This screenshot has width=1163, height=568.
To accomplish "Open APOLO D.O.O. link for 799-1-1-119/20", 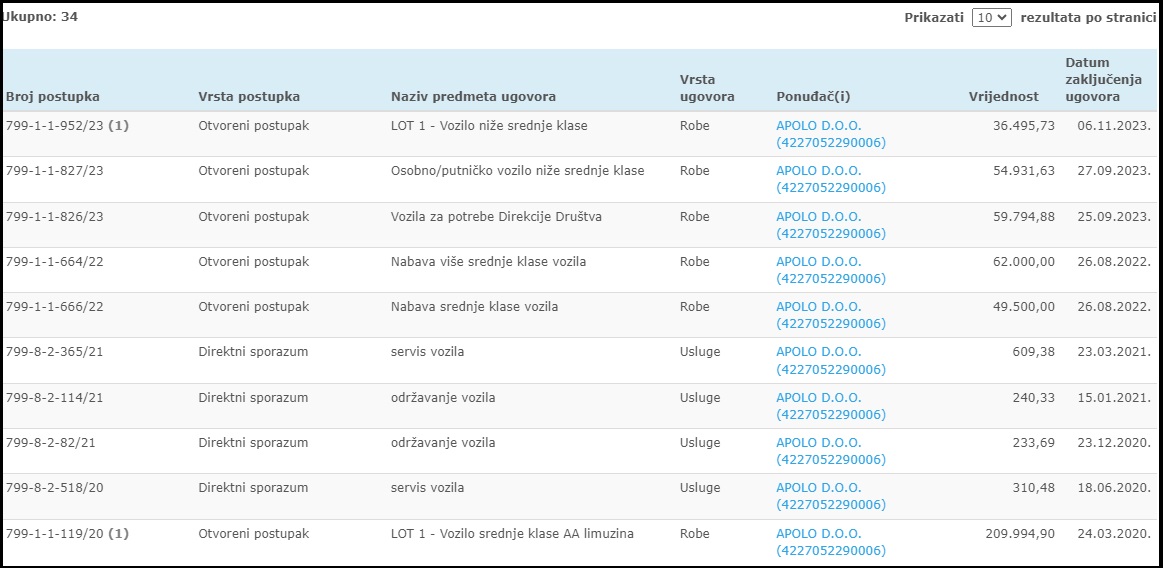I will (x=831, y=543).
